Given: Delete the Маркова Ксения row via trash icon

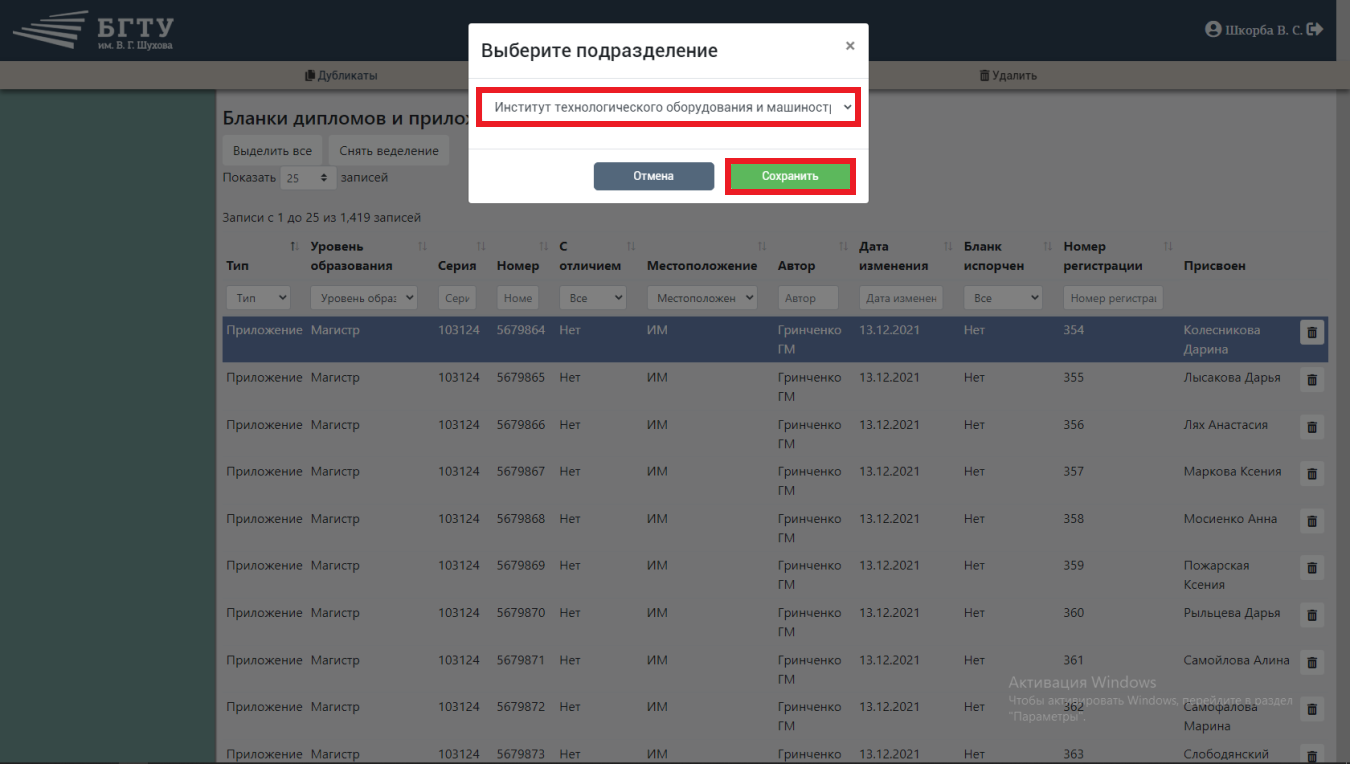Looking at the screenshot, I should pos(1312,474).
